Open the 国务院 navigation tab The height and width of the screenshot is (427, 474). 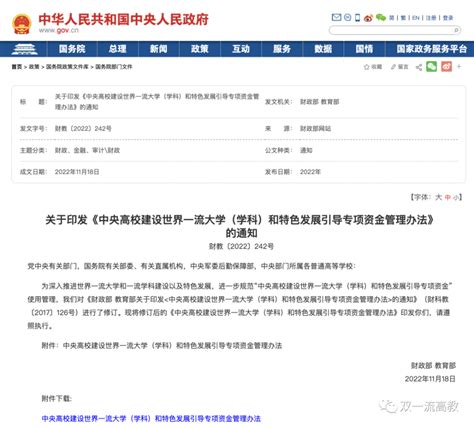[x=72, y=49]
